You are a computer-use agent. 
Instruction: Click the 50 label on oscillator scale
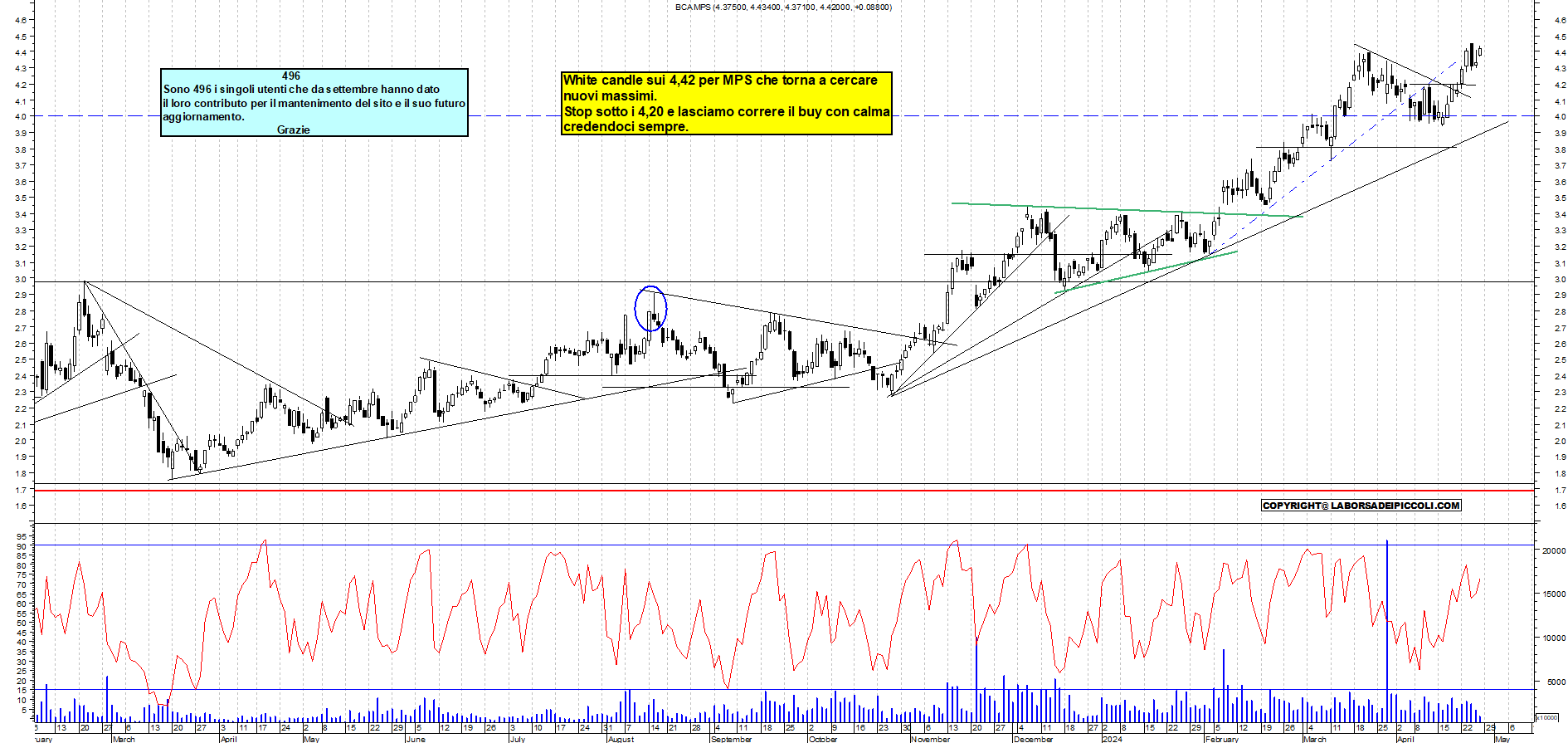[x=22, y=623]
